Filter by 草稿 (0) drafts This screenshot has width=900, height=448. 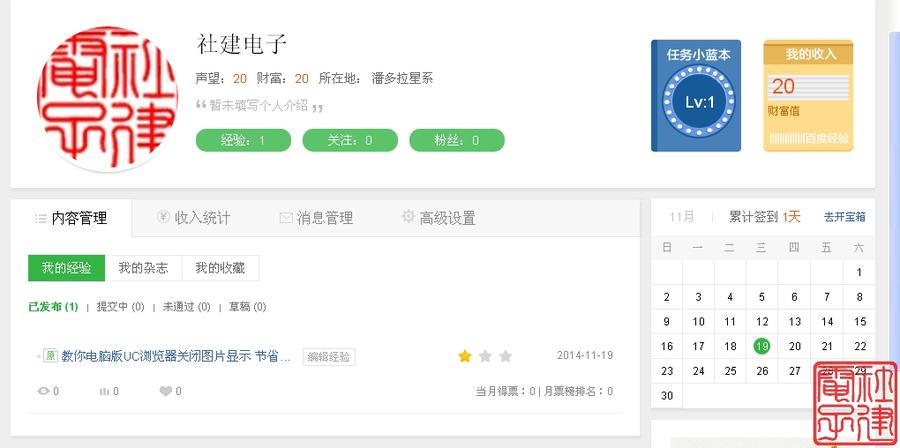click(247, 307)
